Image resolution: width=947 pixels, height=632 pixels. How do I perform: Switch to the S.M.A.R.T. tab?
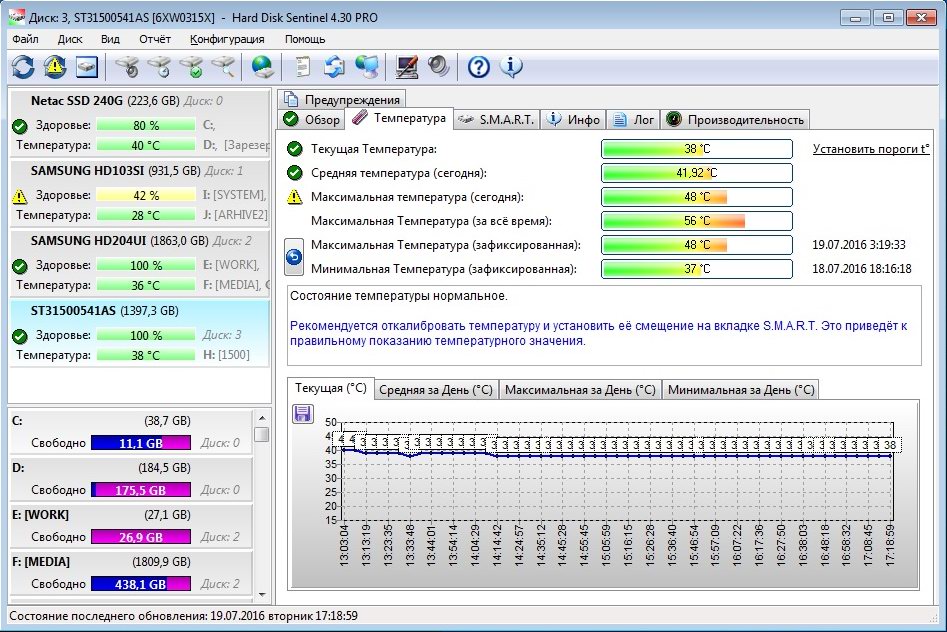495,120
